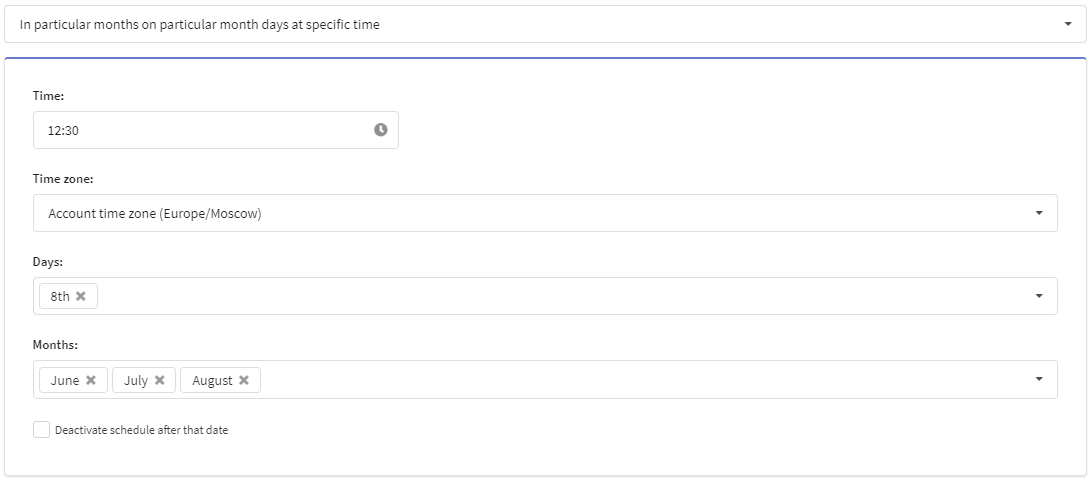Open the clock time picker icon
This screenshot has width=1091, height=483.
pyautogui.click(x=380, y=129)
